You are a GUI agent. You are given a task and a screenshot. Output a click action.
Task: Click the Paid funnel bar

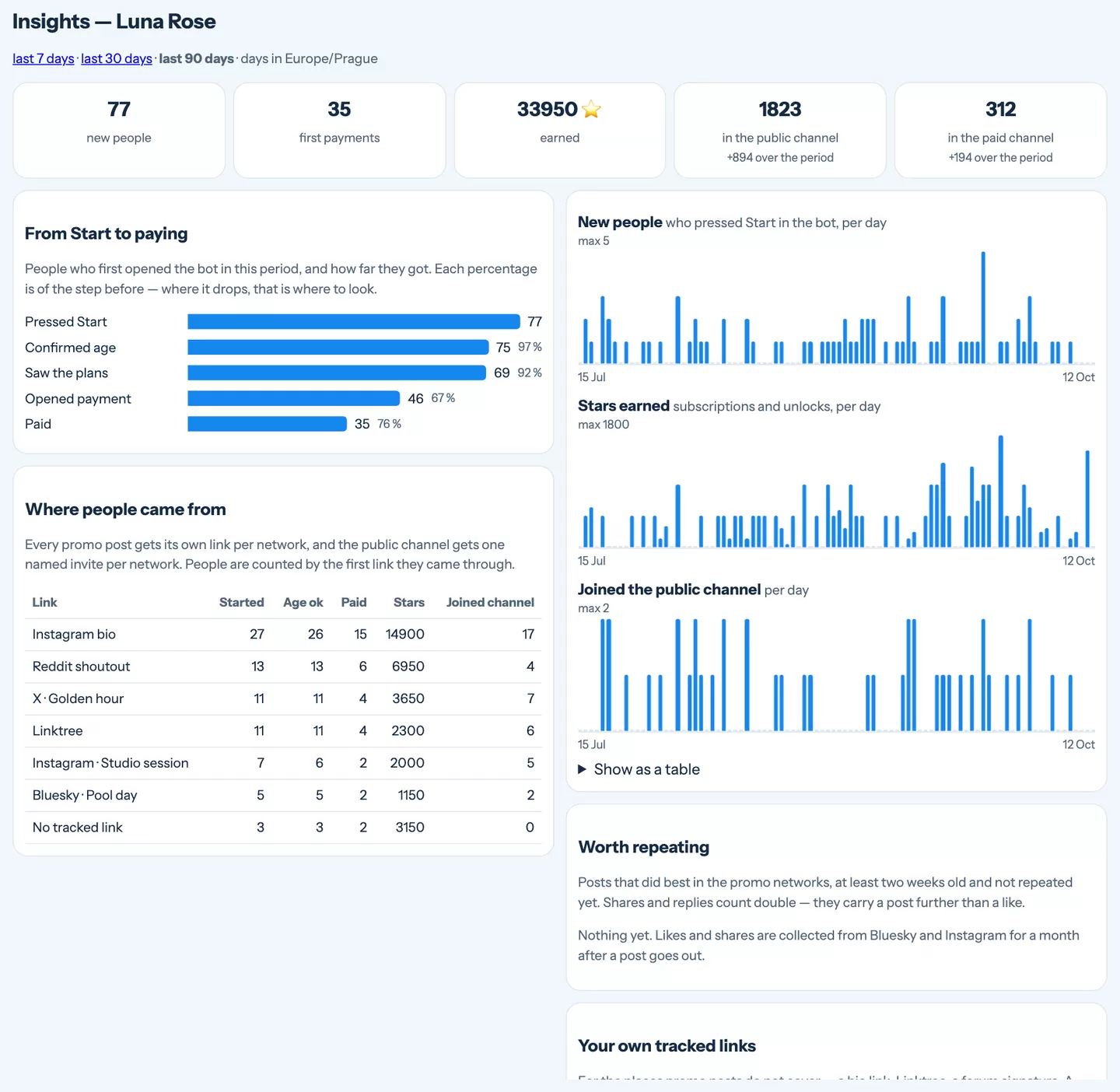[x=268, y=424]
